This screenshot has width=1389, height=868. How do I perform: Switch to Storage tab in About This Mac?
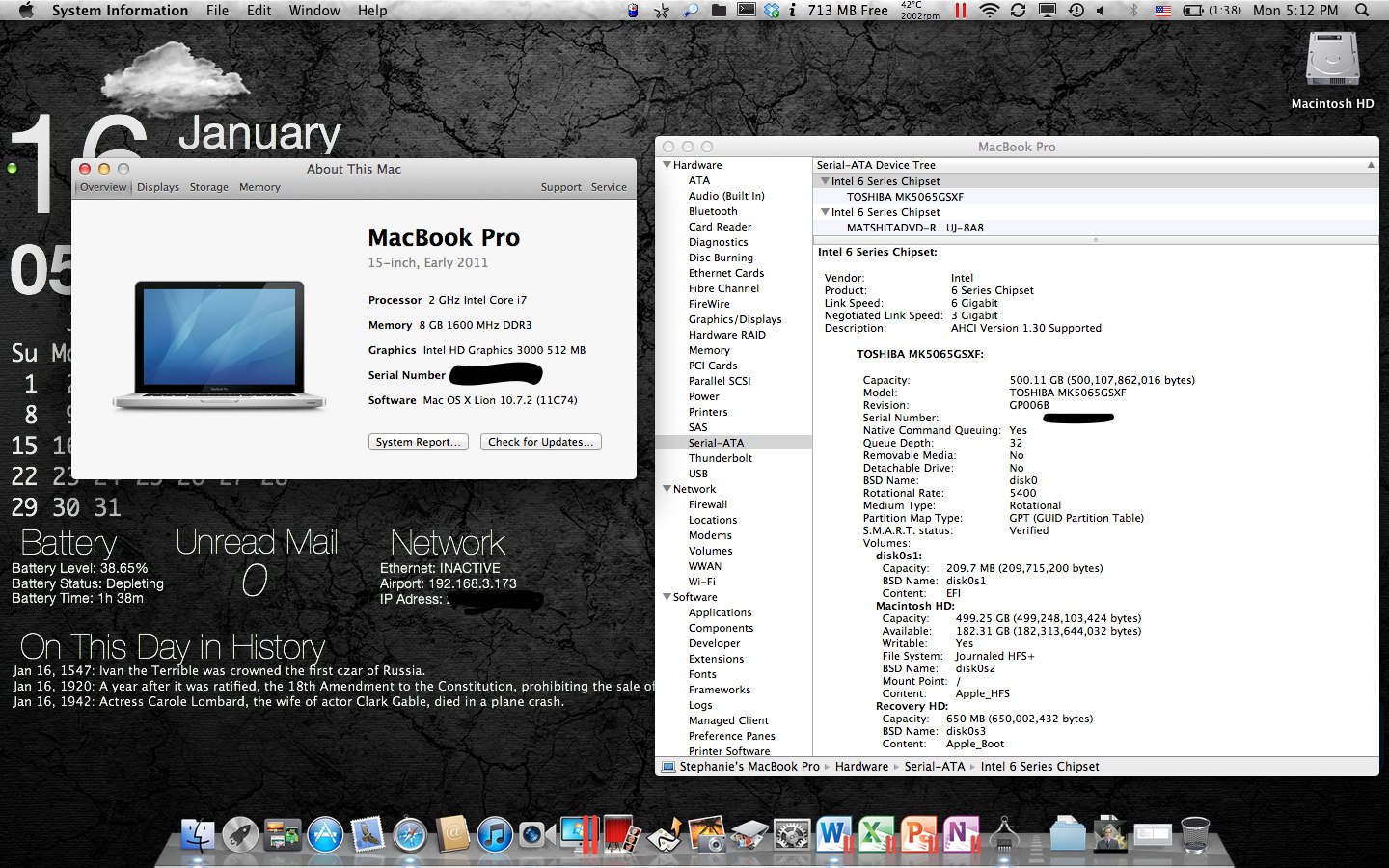[209, 187]
